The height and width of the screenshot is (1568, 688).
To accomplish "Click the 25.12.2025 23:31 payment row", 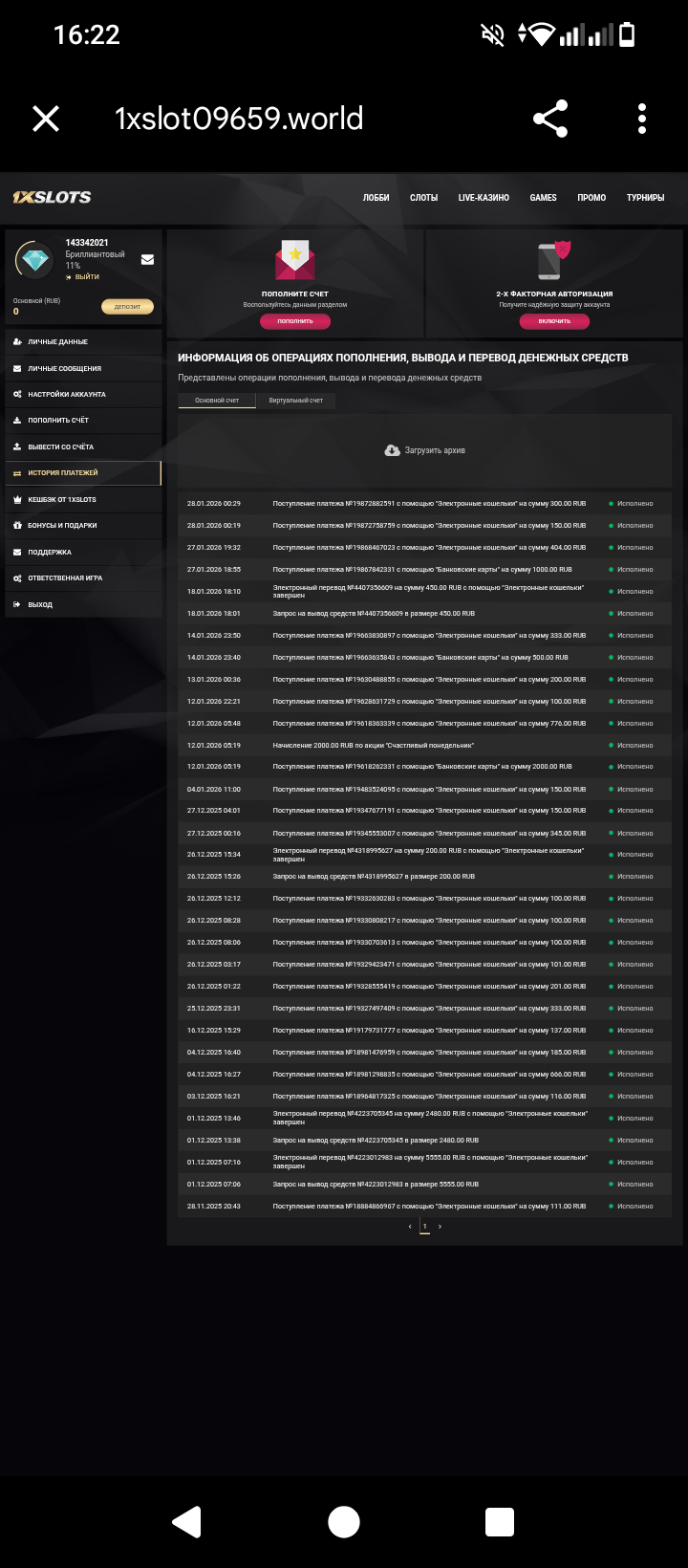I will [x=424, y=1009].
